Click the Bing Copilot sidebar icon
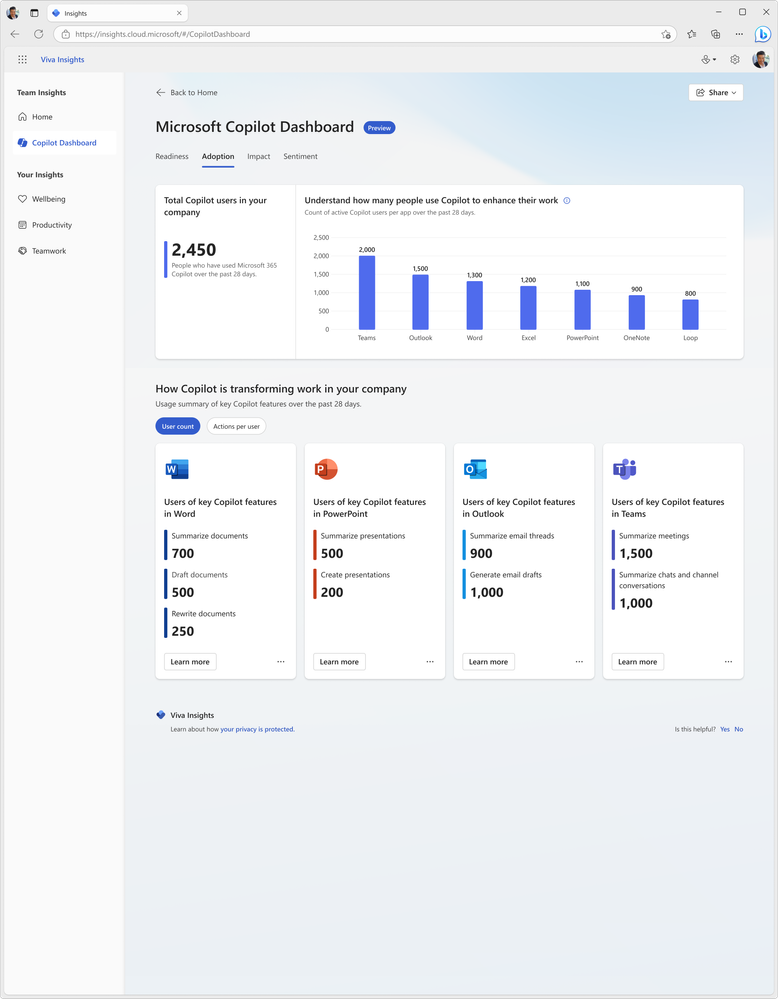 (x=762, y=34)
